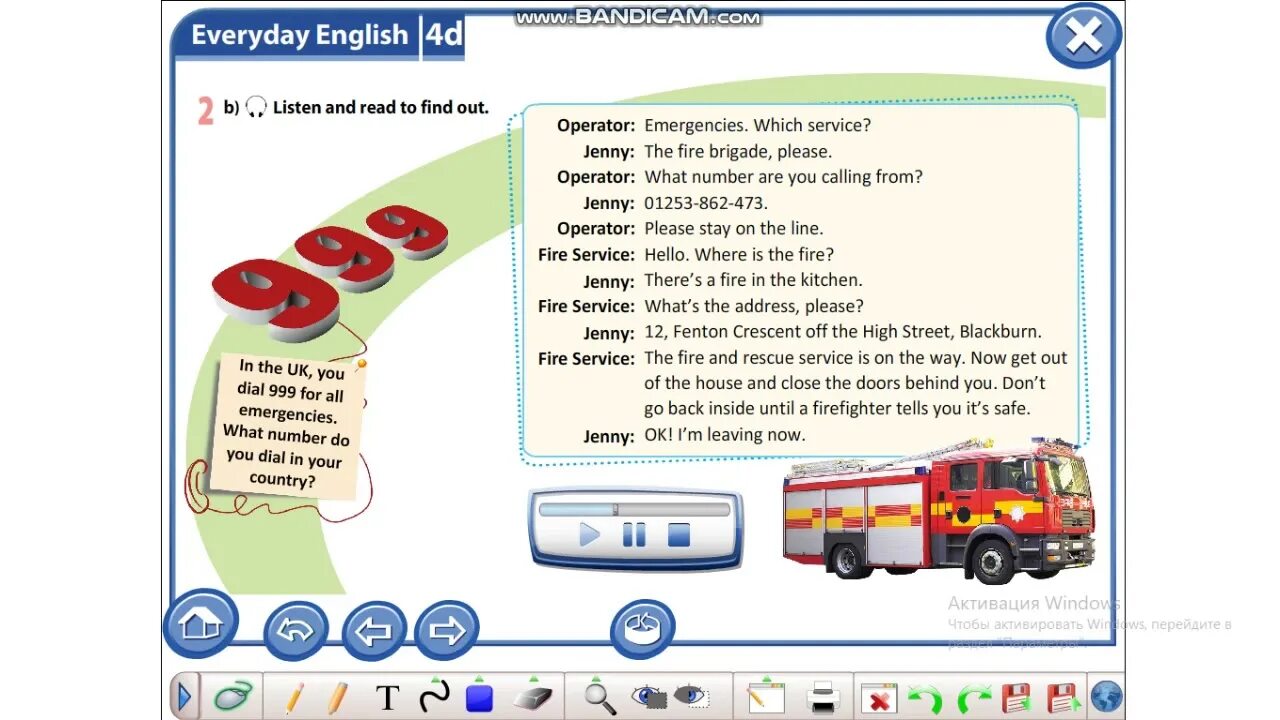Close the lesson with the X button
The image size is (1280, 720).
tap(1084, 36)
